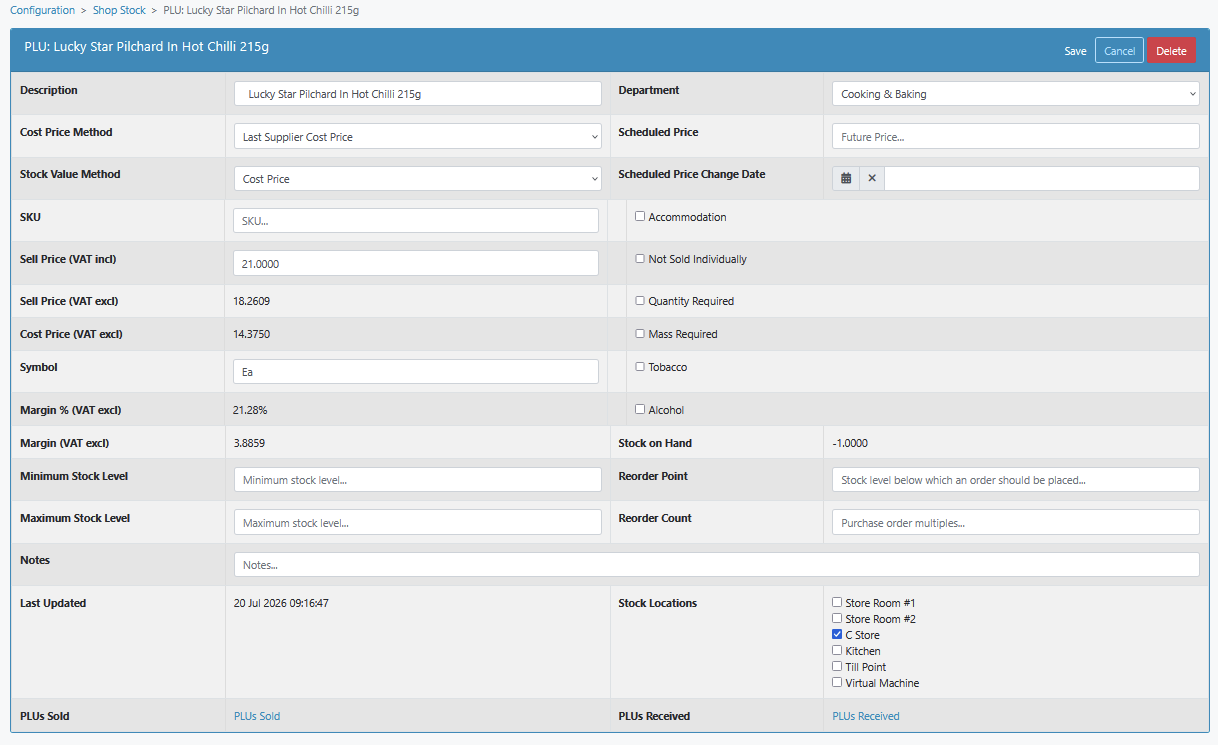Check the Virtual Machine stock location
This screenshot has width=1218, height=745.
pyautogui.click(x=837, y=682)
